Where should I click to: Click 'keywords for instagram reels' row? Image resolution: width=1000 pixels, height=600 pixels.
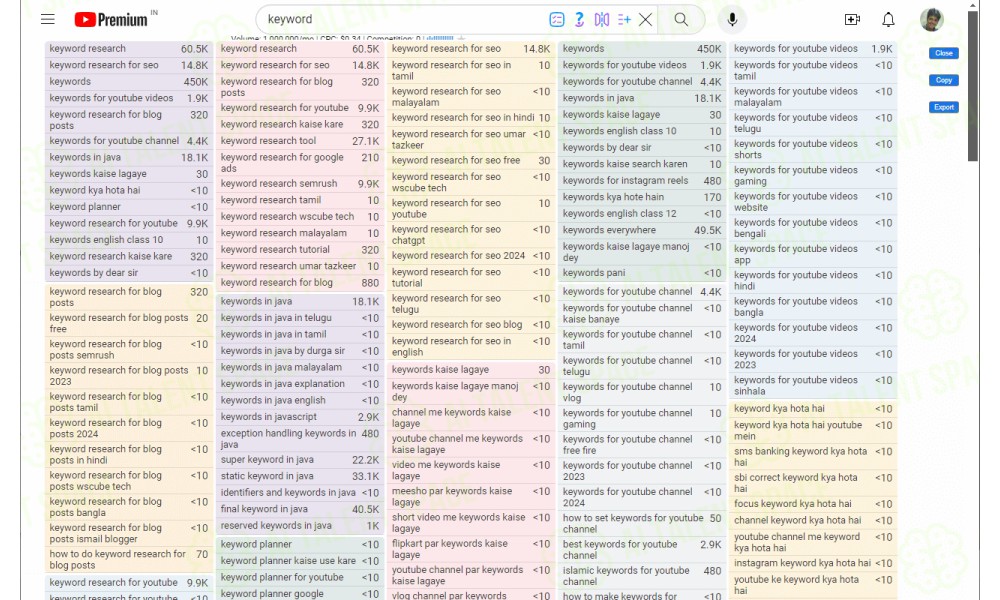642,181
